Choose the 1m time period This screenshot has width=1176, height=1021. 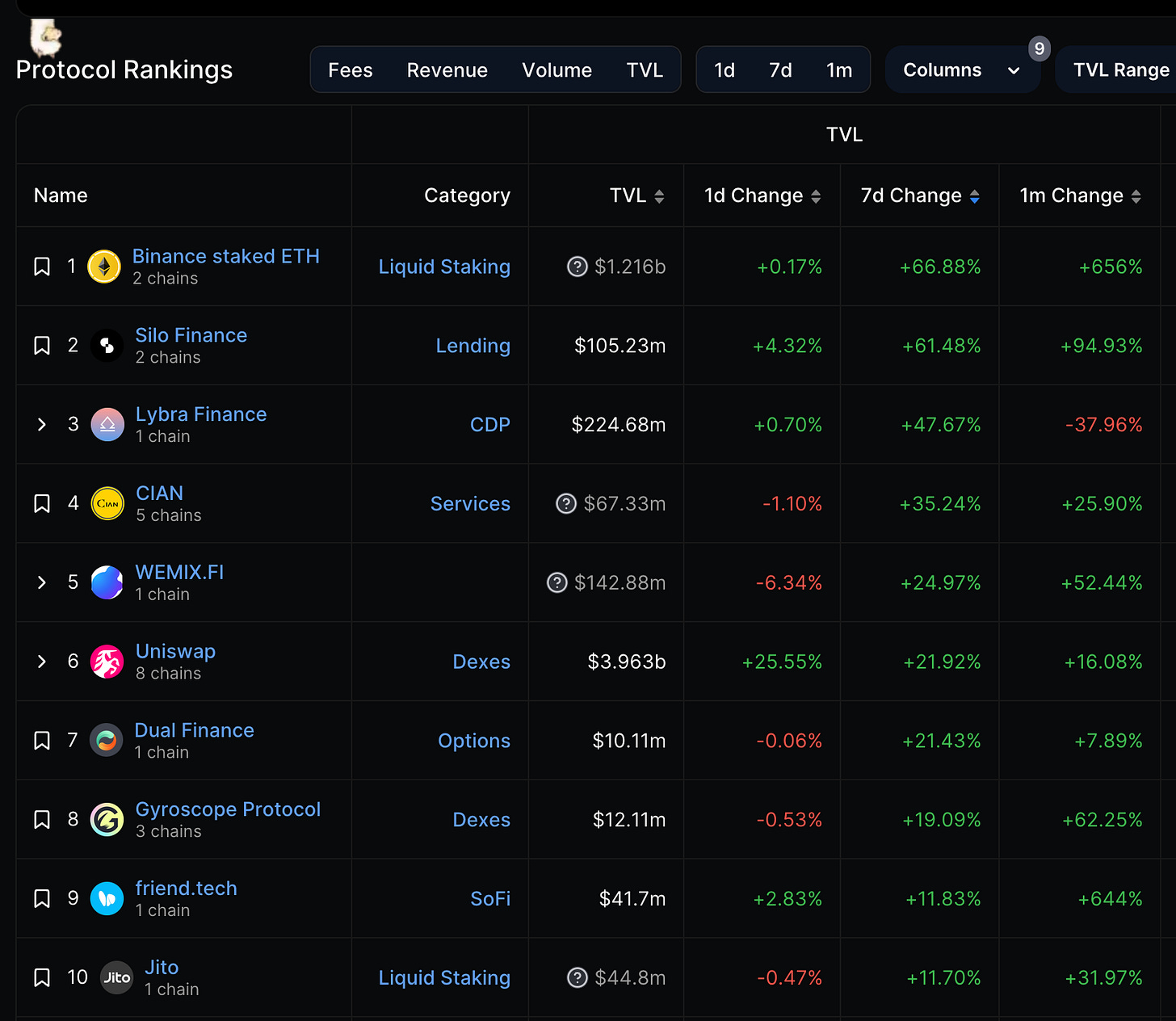(839, 70)
